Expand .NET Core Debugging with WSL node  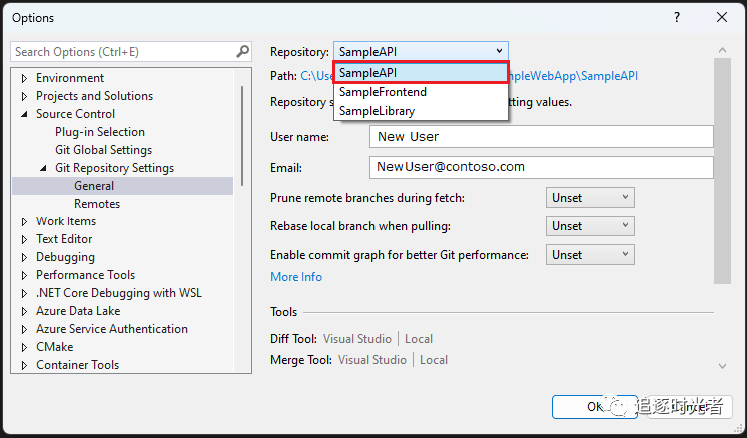(24, 294)
